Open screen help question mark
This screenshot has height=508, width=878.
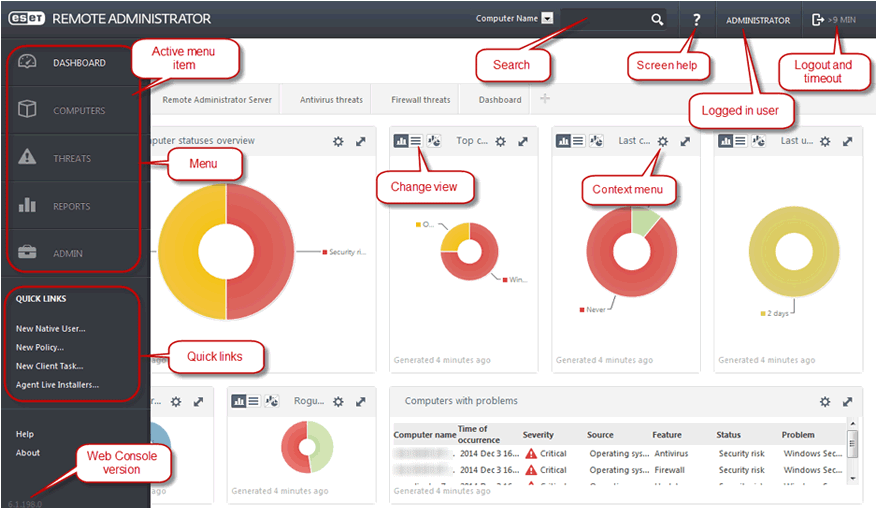pyautogui.click(x=697, y=20)
